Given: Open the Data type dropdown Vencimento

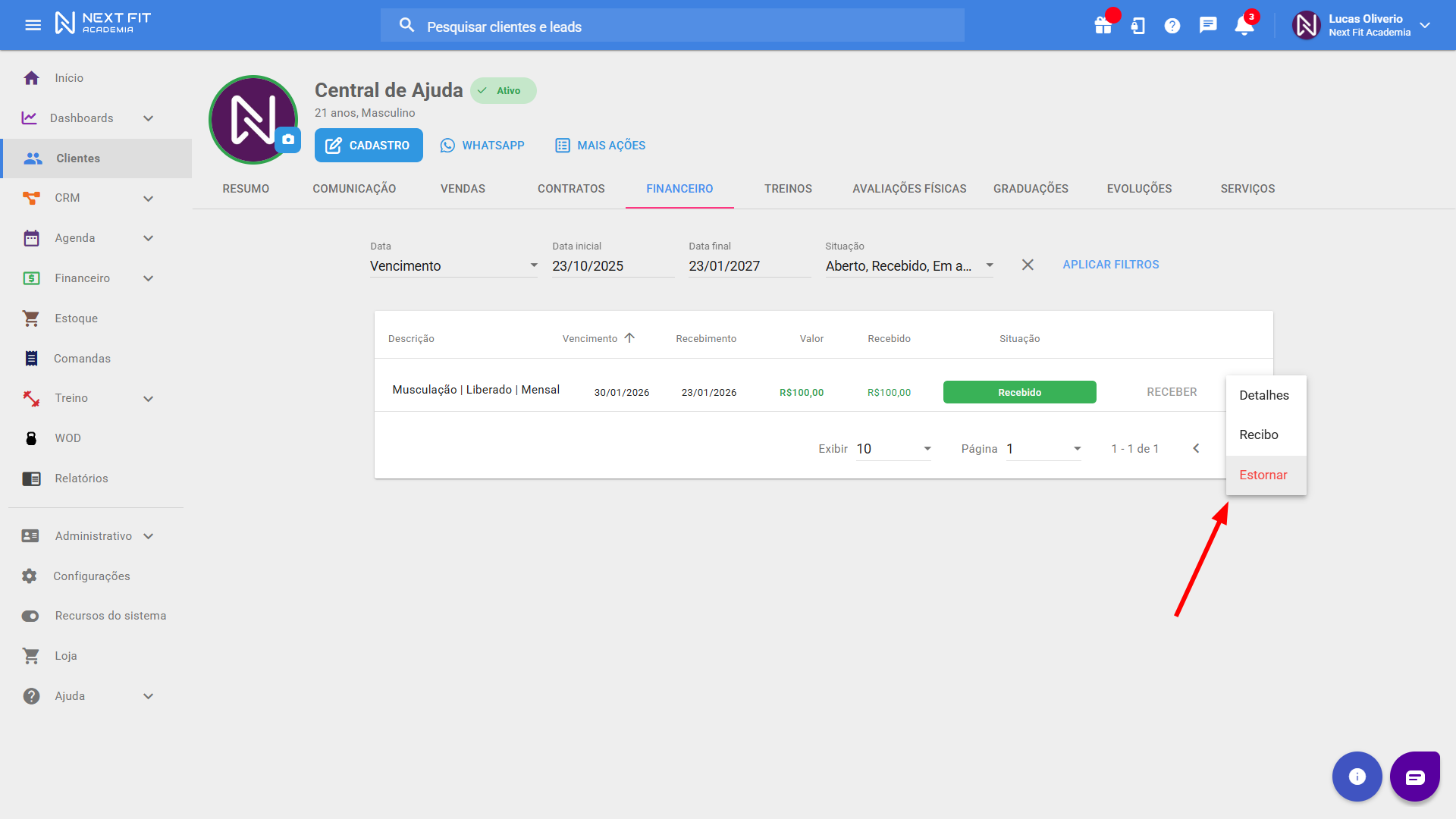Looking at the screenshot, I should [x=453, y=266].
